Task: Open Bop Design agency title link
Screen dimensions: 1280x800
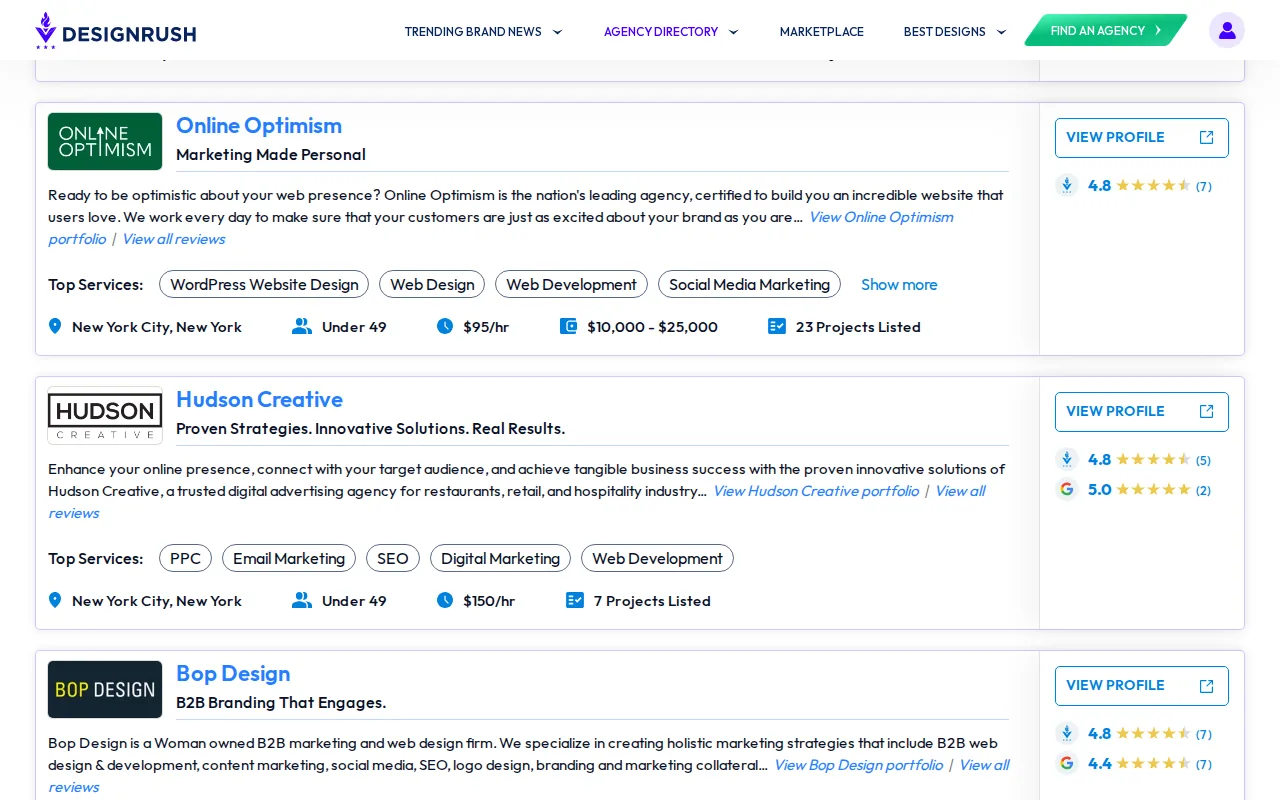Action: click(x=233, y=673)
